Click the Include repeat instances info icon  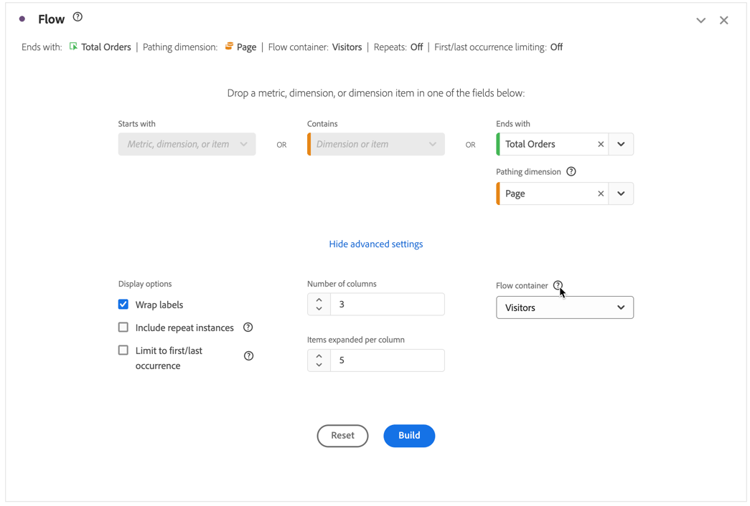click(248, 328)
